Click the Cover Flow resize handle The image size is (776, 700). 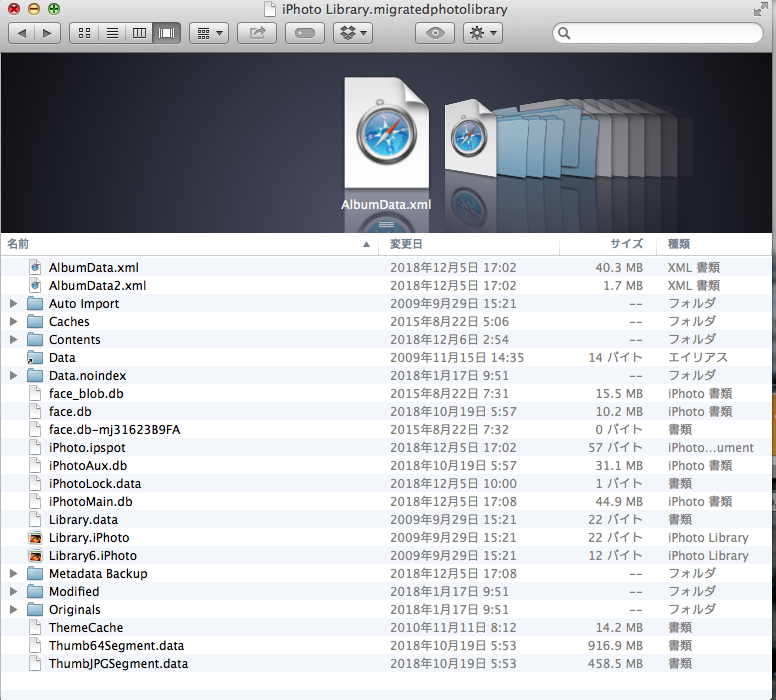click(387, 225)
